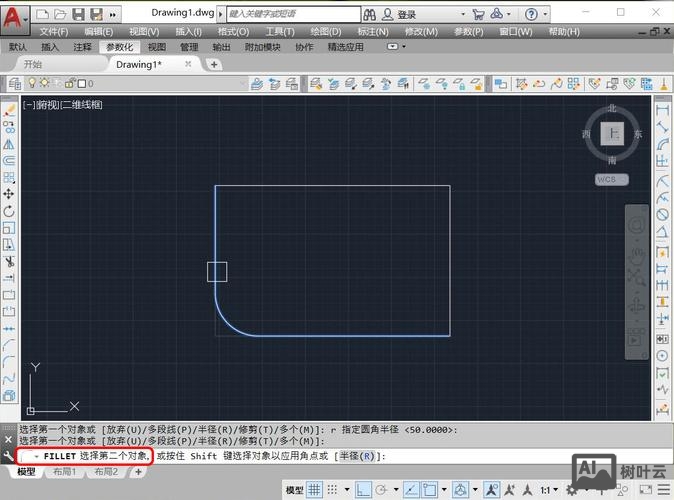Select the Rotate tool in left toolbar
Viewport: 674px width, 500px height.
pos(8,211)
